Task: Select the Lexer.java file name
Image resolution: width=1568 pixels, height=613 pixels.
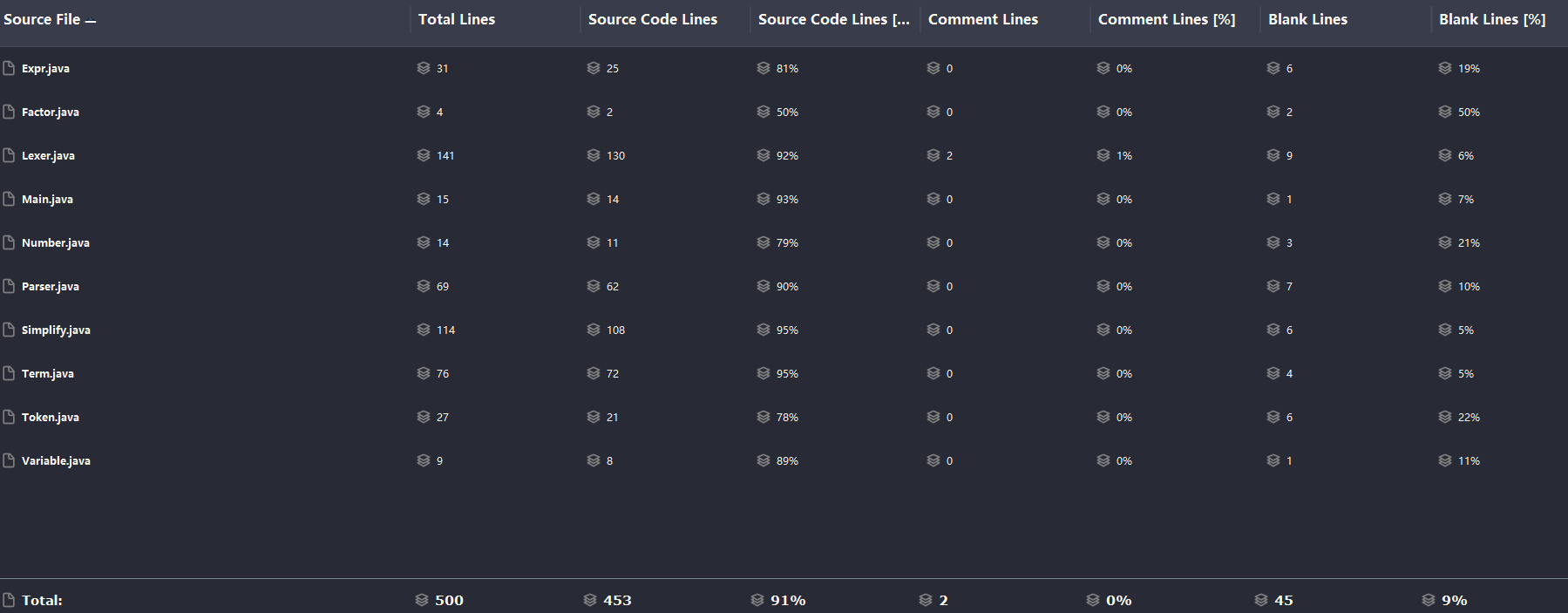Action: (48, 156)
